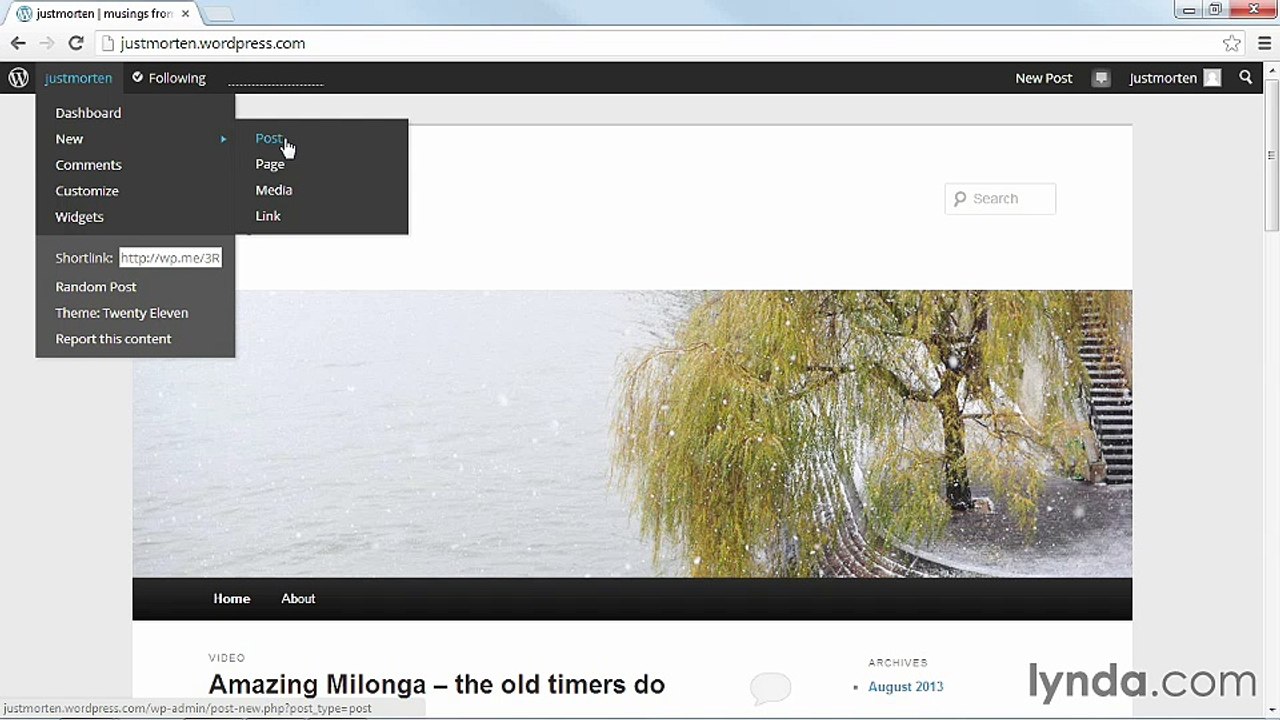Viewport: 1280px width, 720px height.
Task: Click the browser back arrow
Action: click(18, 43)
